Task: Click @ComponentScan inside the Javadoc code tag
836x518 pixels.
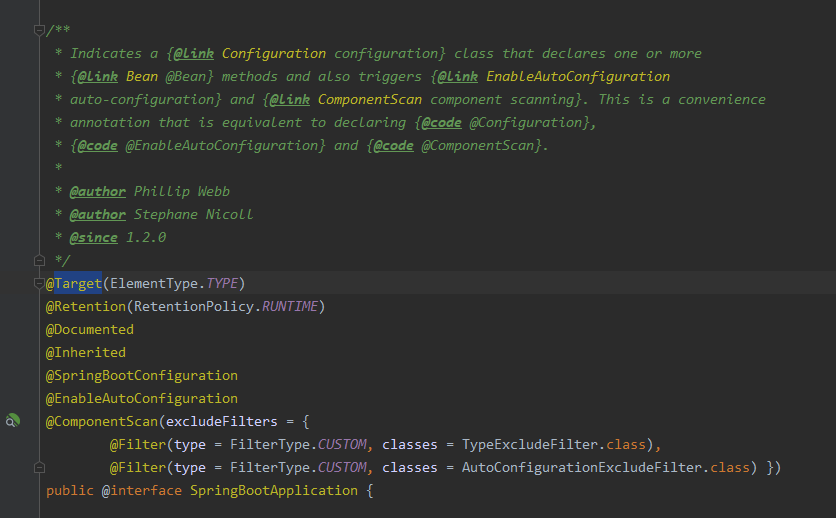Action: 478,145
